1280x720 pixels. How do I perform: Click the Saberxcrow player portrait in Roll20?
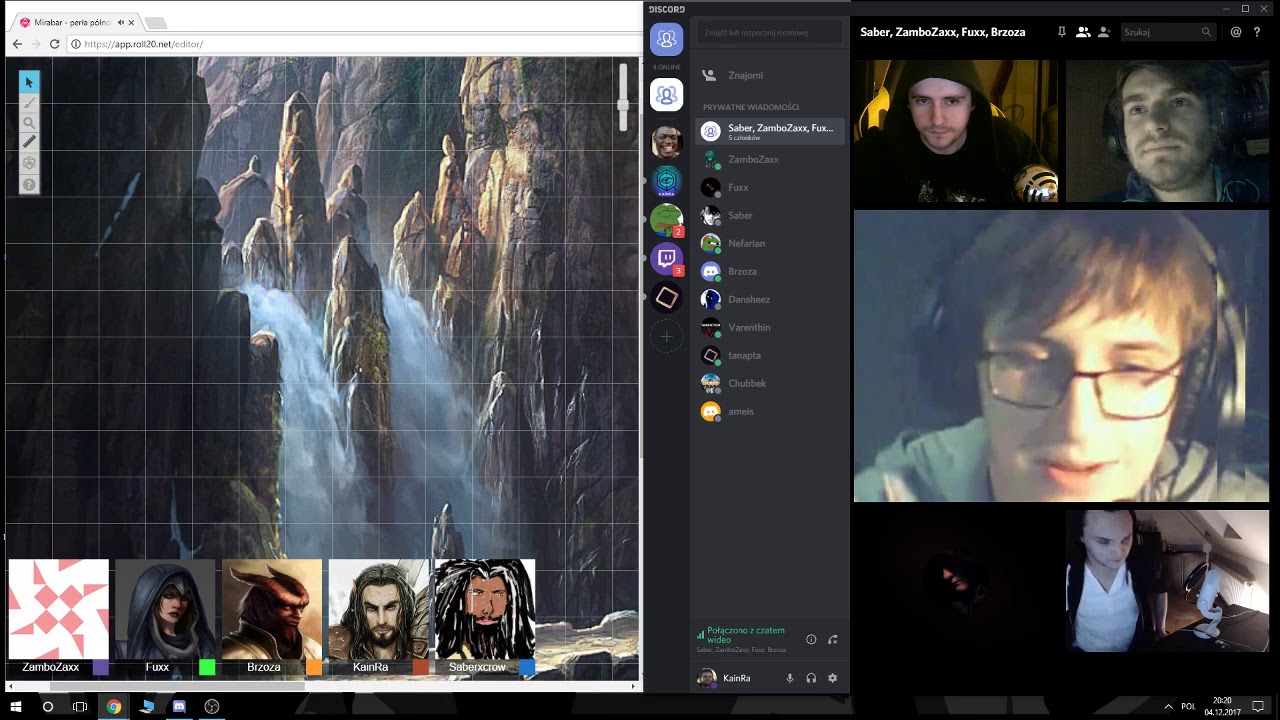(x=485, y=608)
